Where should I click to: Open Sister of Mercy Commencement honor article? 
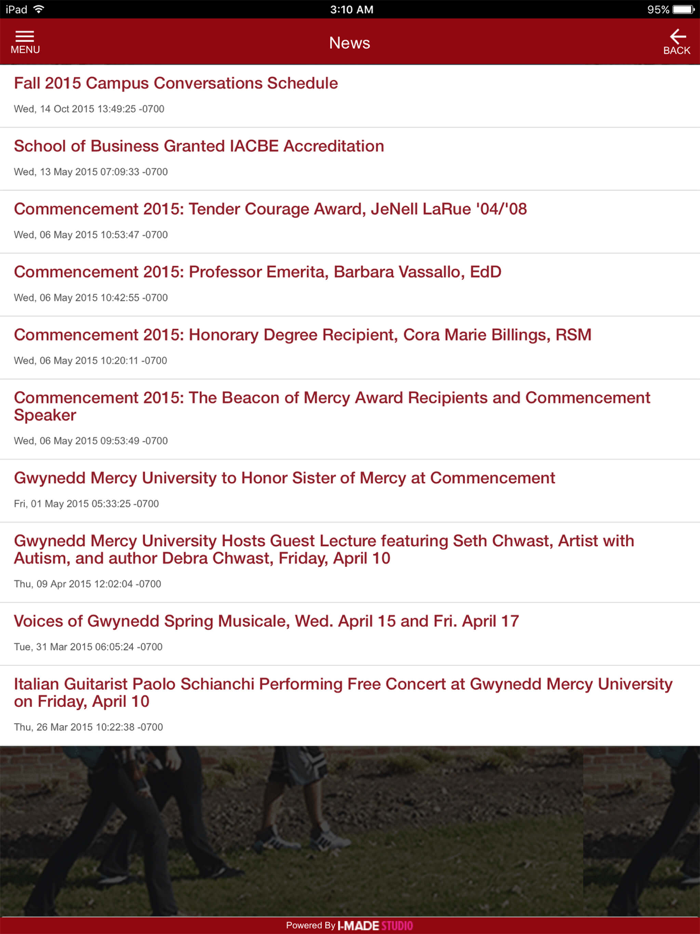point(284,478)
